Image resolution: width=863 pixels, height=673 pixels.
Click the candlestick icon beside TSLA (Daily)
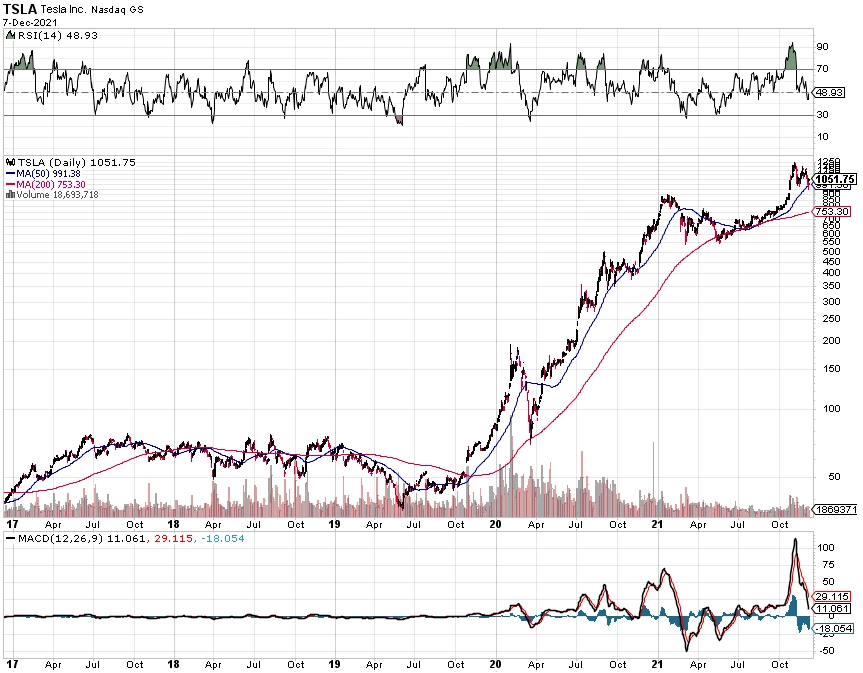pos(10,162)
